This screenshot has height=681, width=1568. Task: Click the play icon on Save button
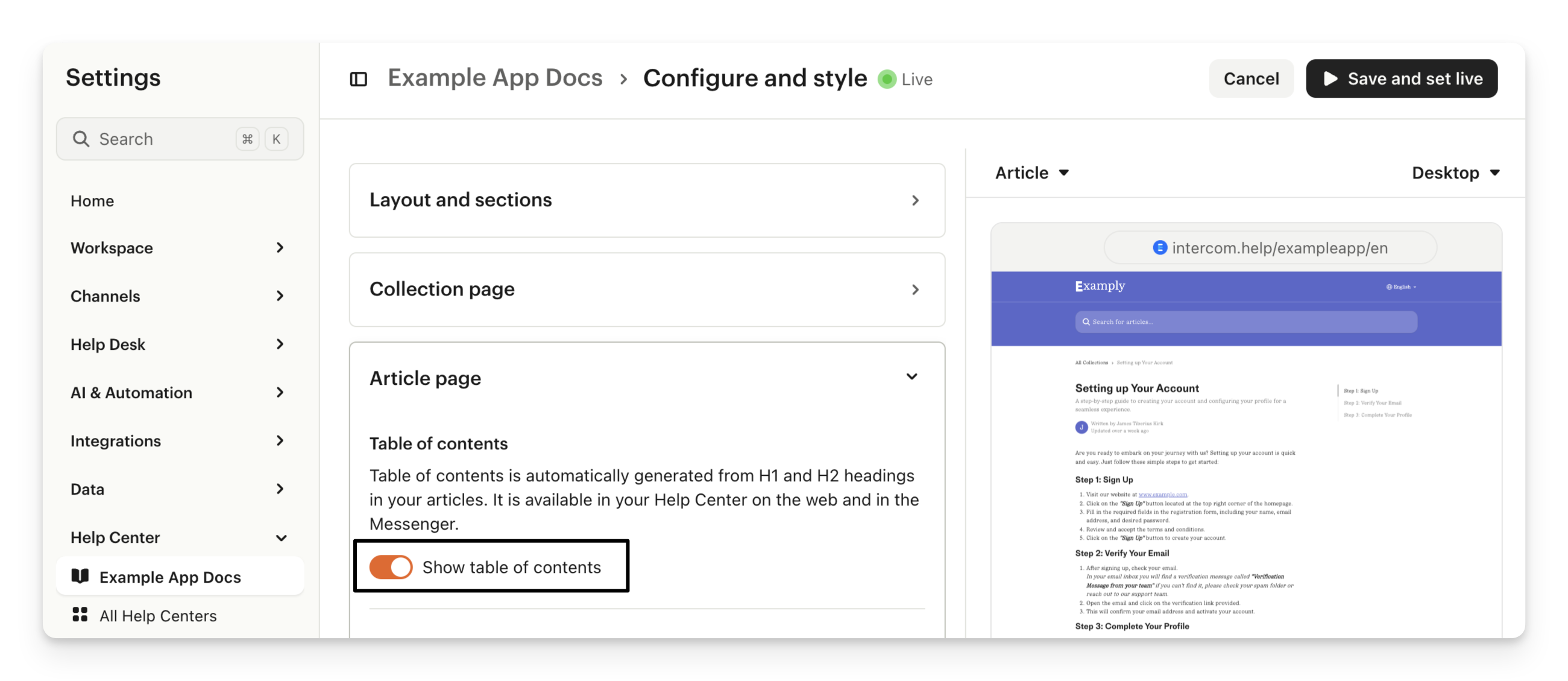tap(1330, 78)
